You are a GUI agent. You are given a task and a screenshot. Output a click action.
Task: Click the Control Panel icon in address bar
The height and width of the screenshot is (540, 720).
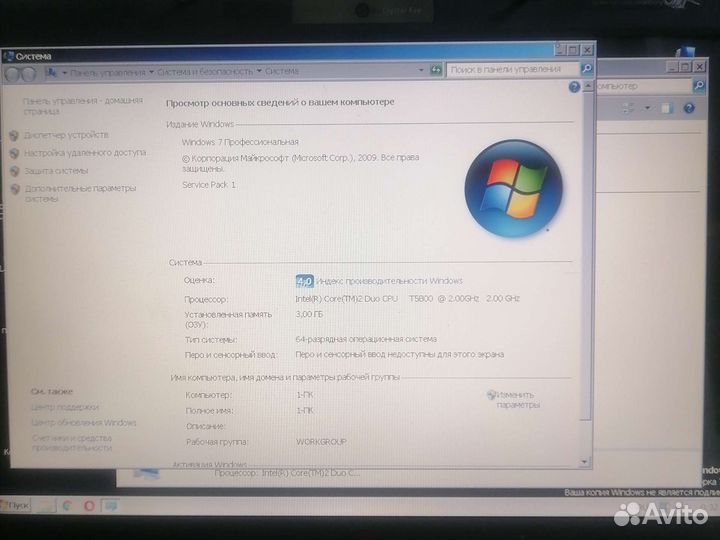[51, 73]
